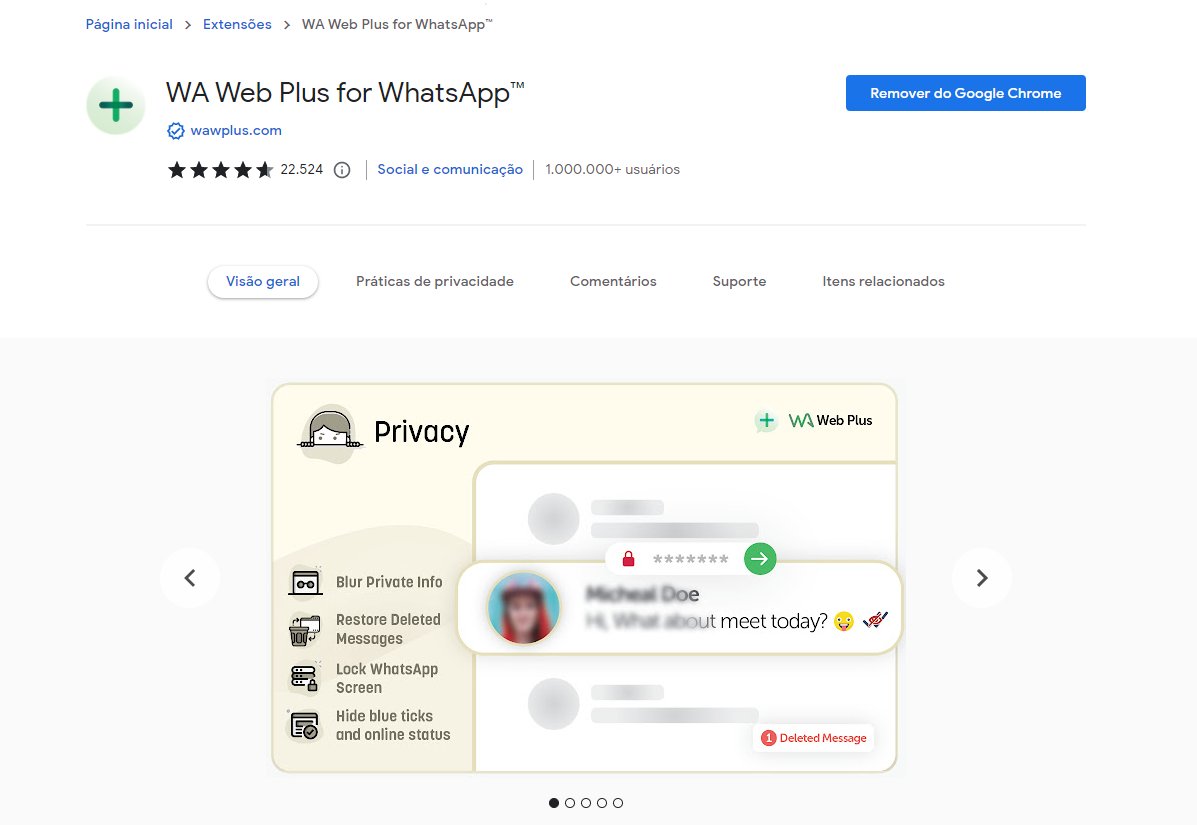1197x825 pixels.
Task: Click the Lock WhatsApp Screen label
Action: tap(387, 678)
